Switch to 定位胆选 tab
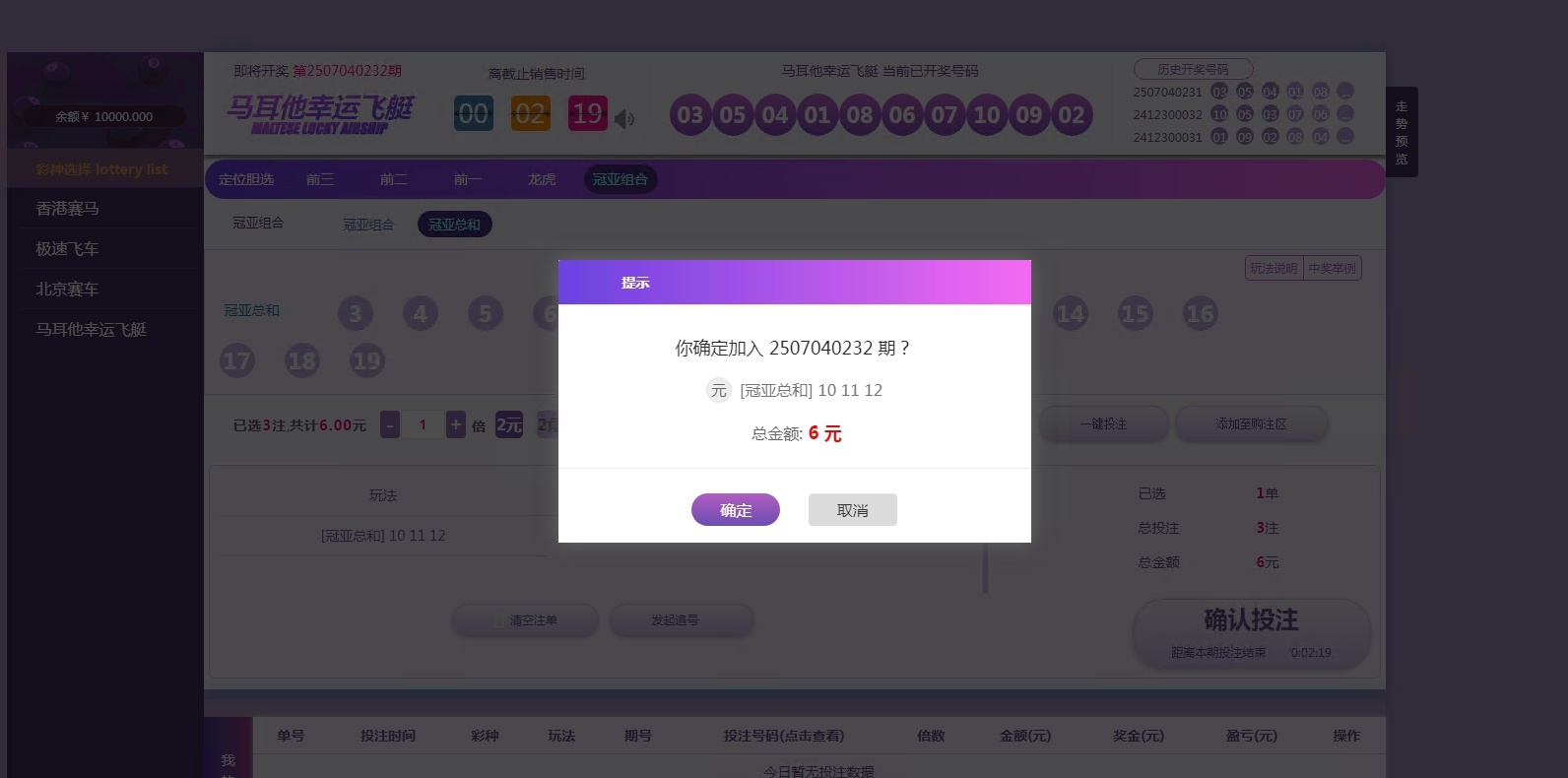This screenshot has height=778, width=1568. point(246,179)
